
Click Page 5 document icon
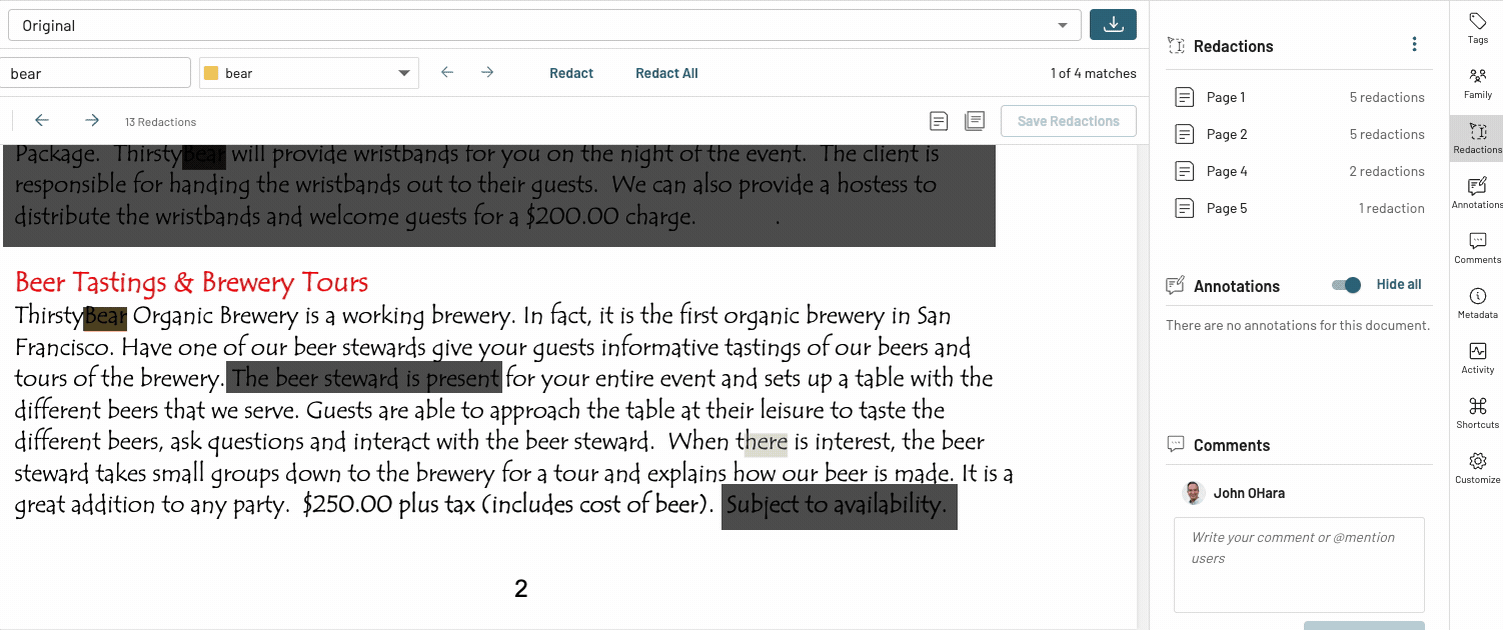tap(1184, 208)
